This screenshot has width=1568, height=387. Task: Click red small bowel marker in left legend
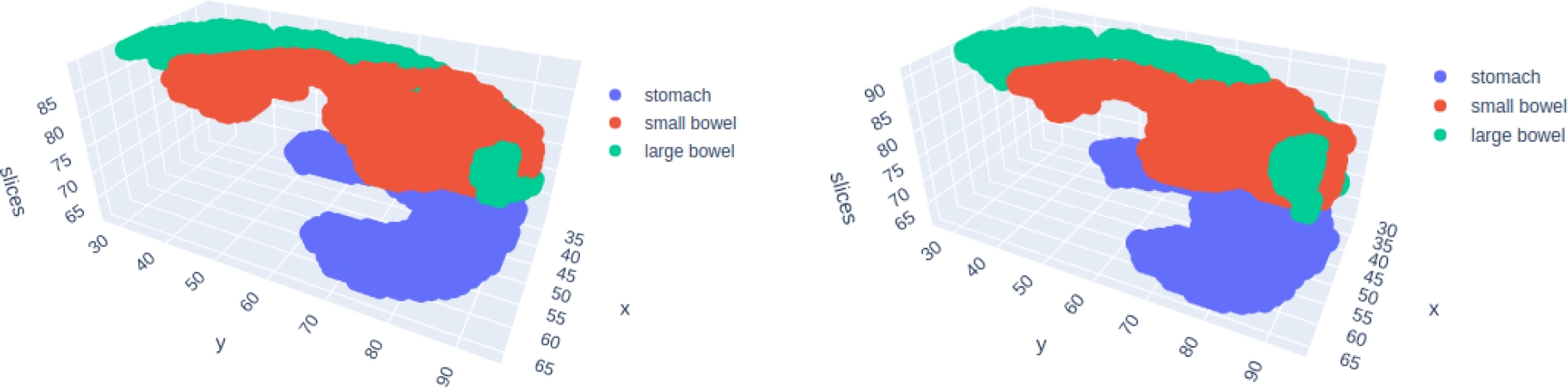(616, 123)
